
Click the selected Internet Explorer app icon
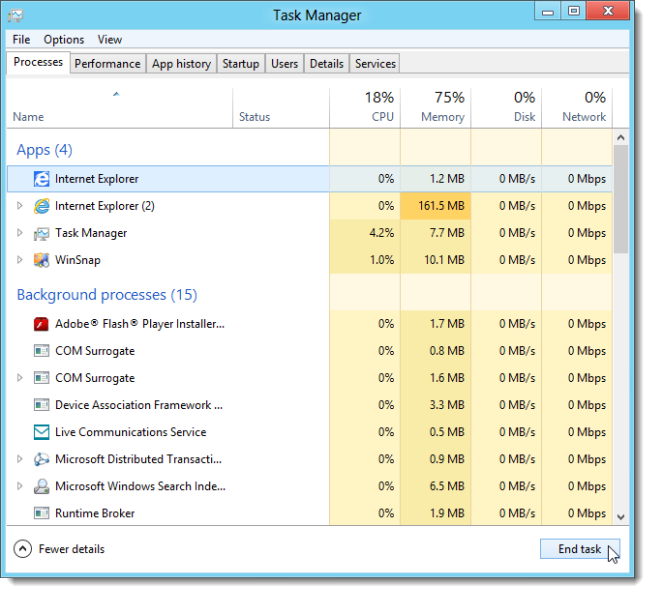41,179
